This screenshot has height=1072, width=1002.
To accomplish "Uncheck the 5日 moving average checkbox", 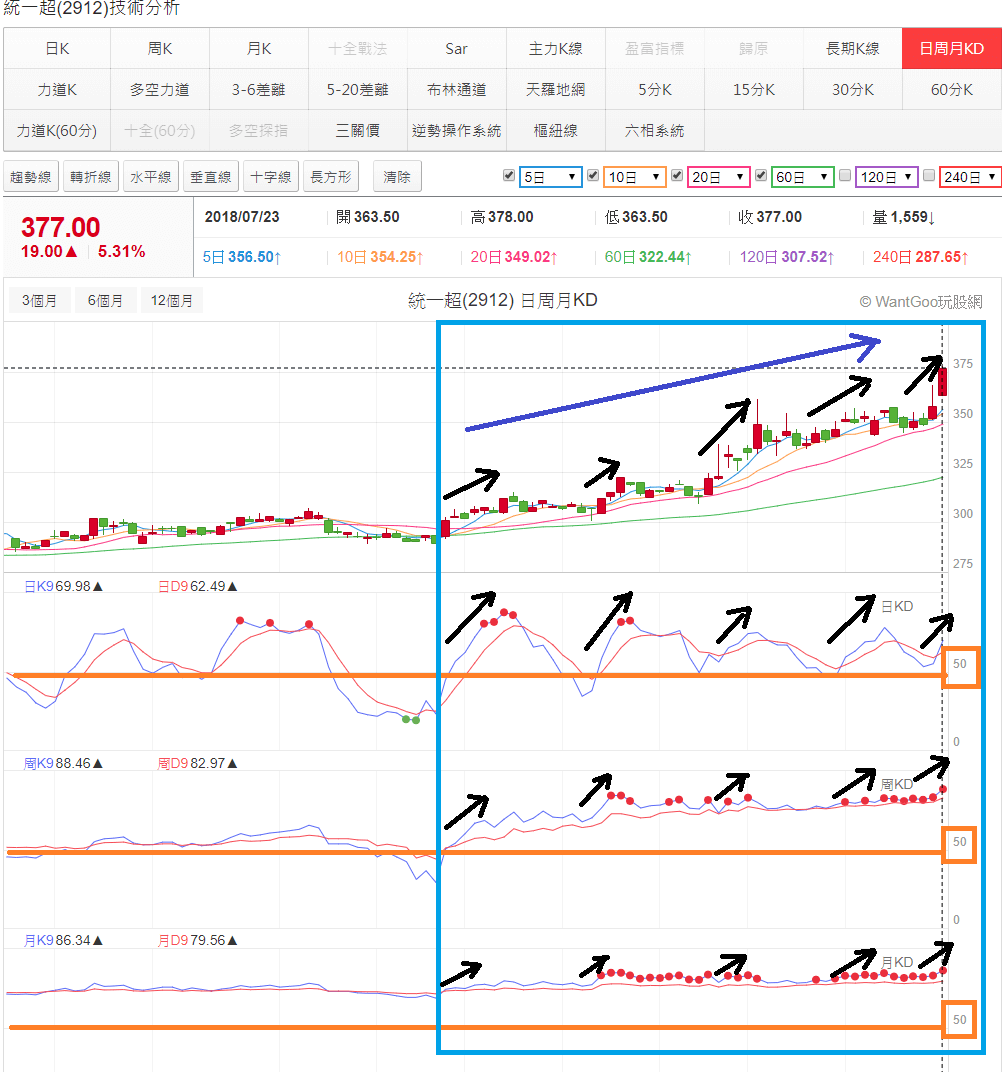I will 510,176.
